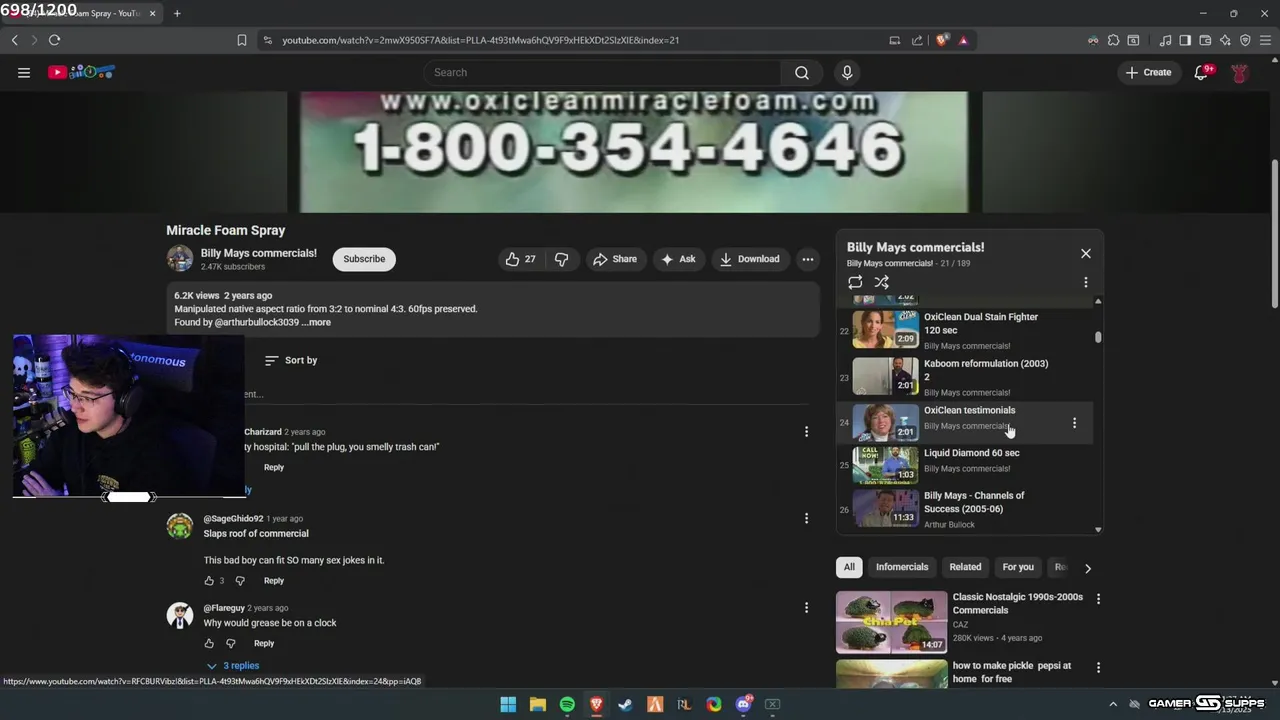1280x720 pixels.
Task: Select the Related filter chip
Action: tap(965, 567)
